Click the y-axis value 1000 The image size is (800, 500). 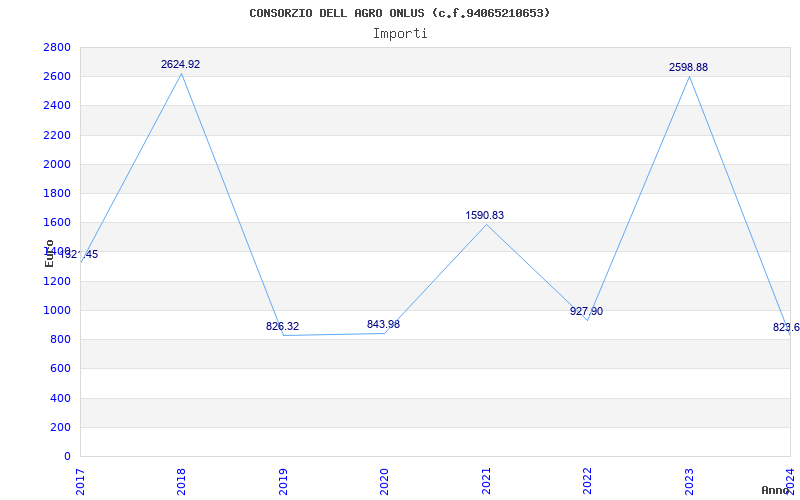tap(57, 310)
